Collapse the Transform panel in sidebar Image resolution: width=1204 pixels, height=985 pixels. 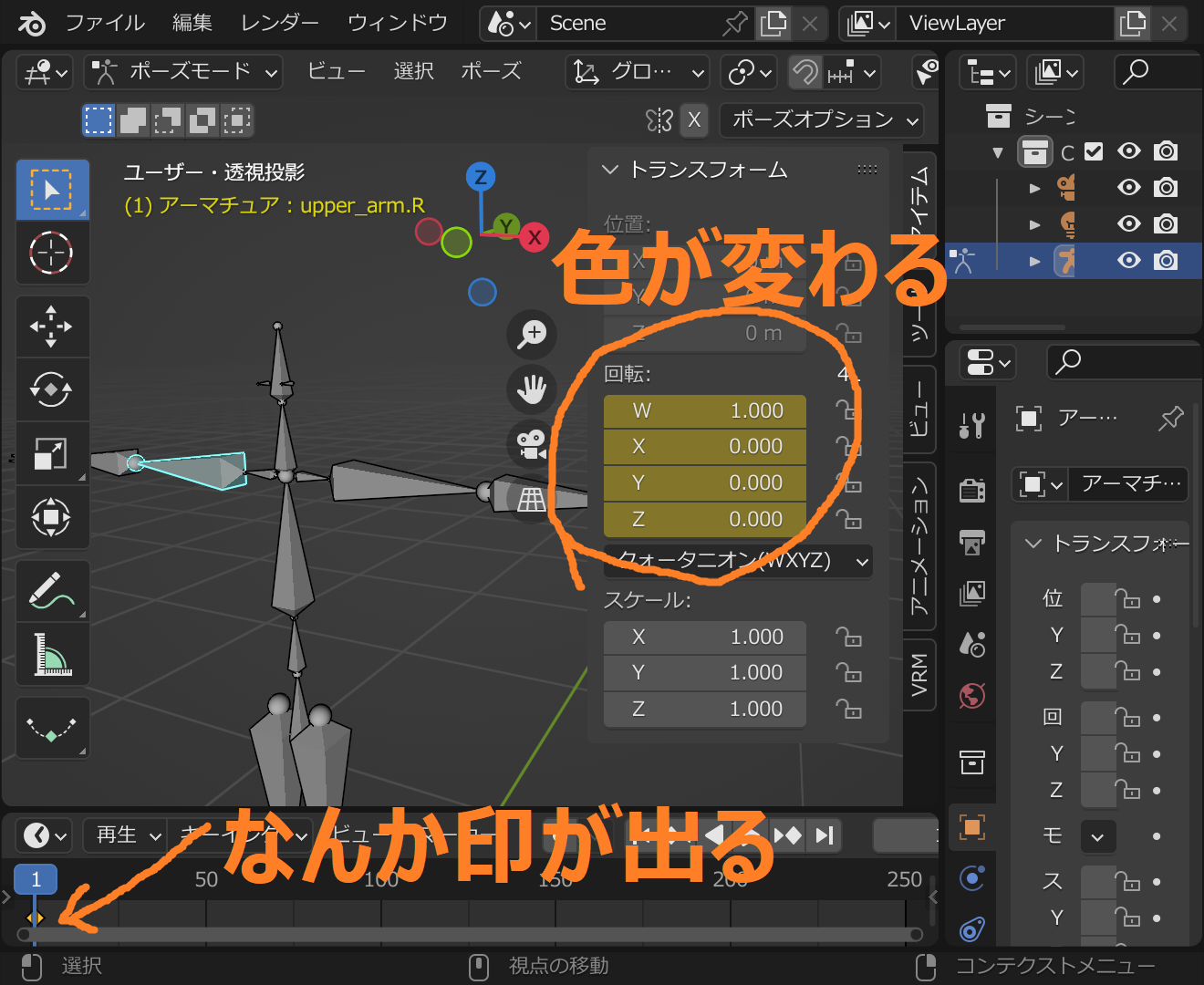point(610,170)
